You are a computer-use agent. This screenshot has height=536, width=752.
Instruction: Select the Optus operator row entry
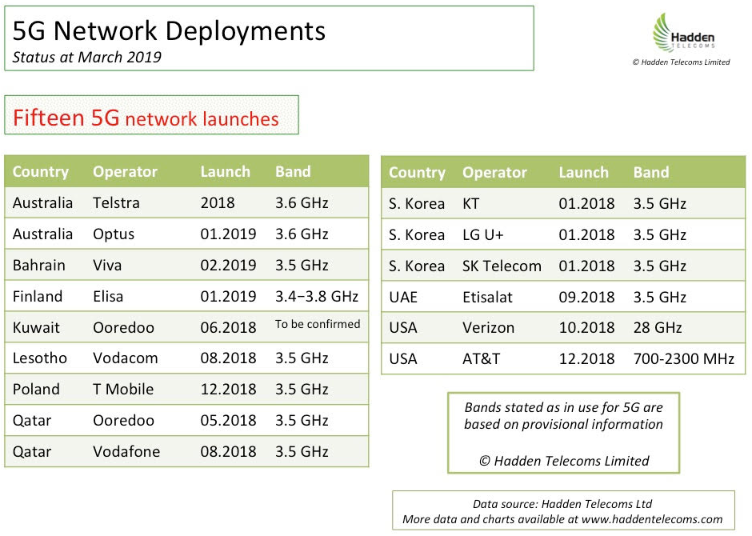tap(114, 234)
